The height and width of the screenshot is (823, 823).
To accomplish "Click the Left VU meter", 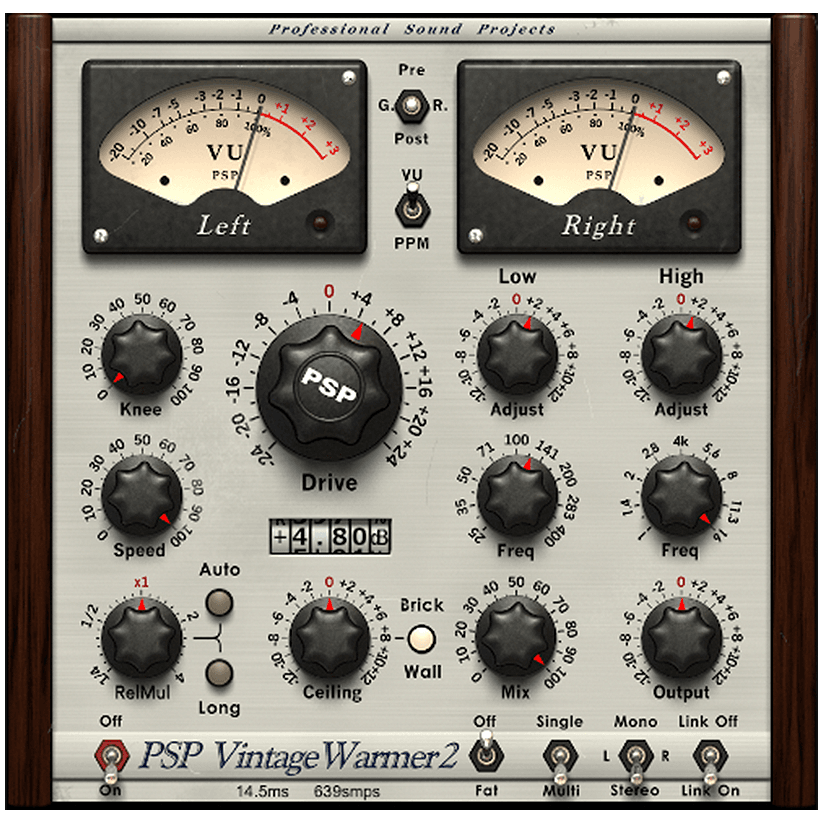I will point(225,156).
